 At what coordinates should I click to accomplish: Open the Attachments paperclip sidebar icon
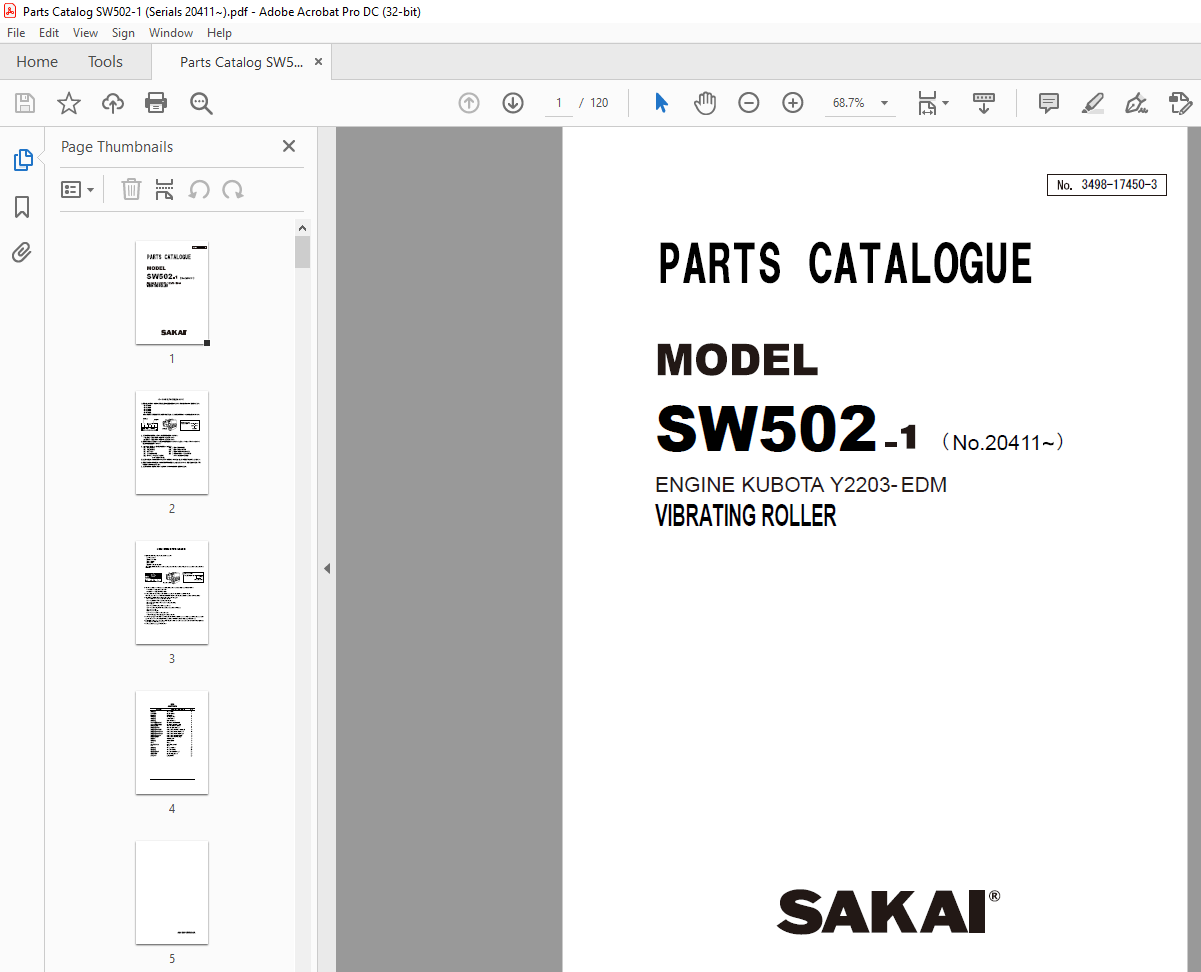[x=22, y=253]
